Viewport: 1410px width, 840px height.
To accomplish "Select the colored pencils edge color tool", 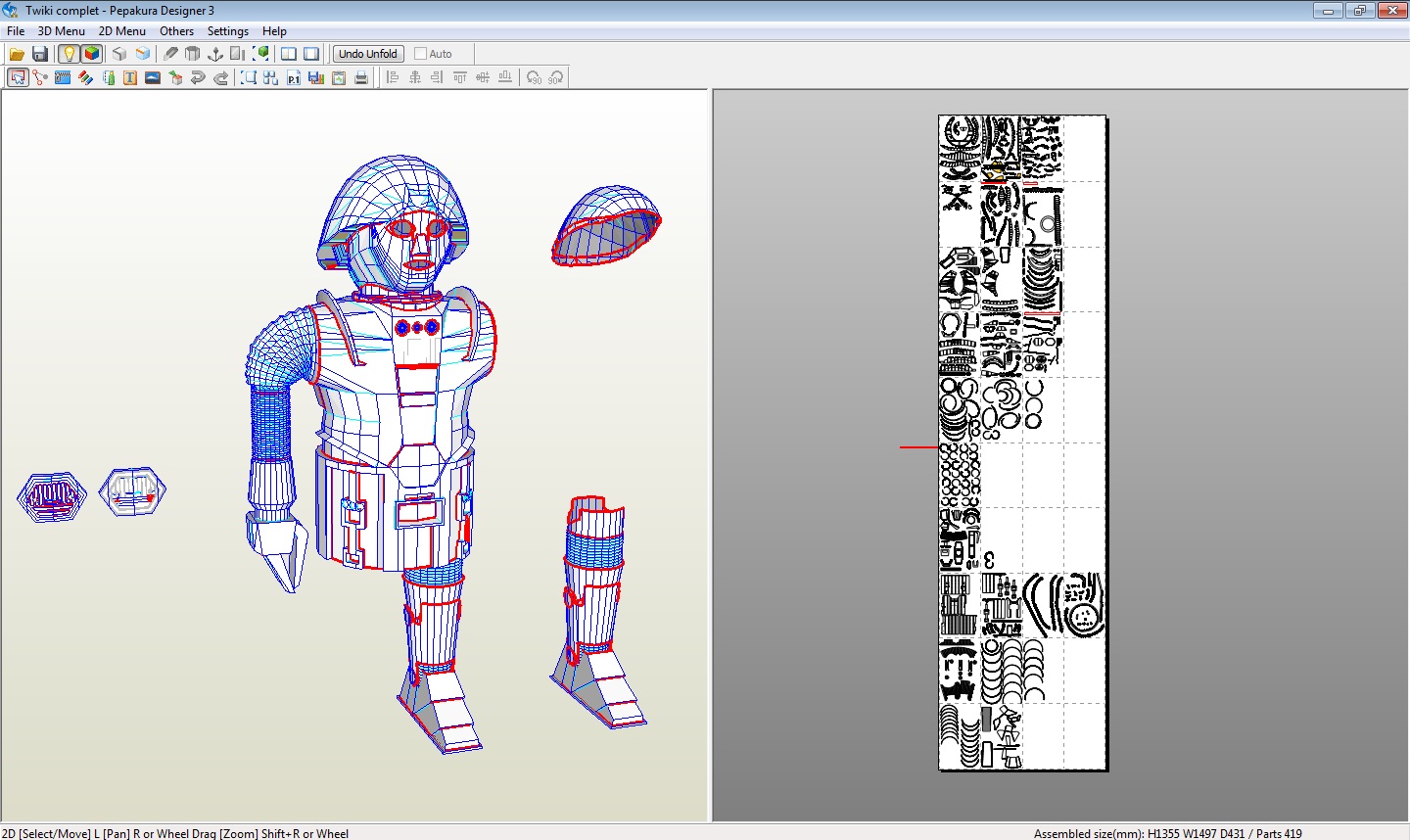I will pos(85,77).
